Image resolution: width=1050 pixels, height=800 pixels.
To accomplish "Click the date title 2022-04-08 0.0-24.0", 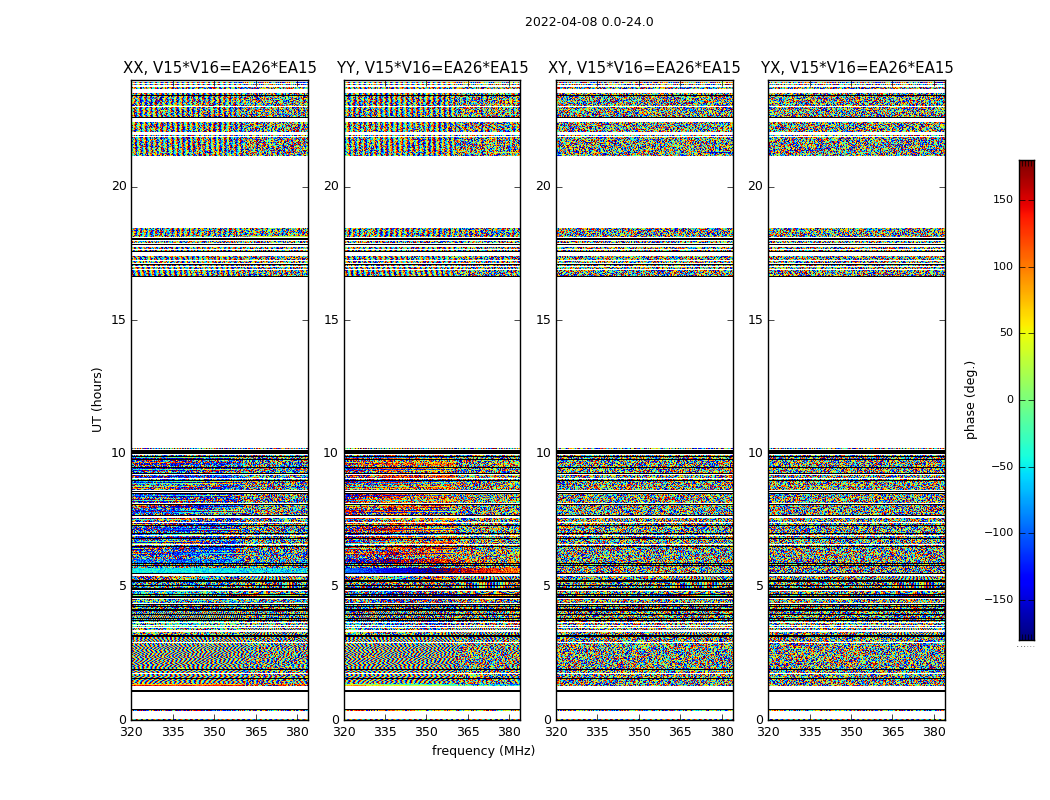I will point(589,22).
